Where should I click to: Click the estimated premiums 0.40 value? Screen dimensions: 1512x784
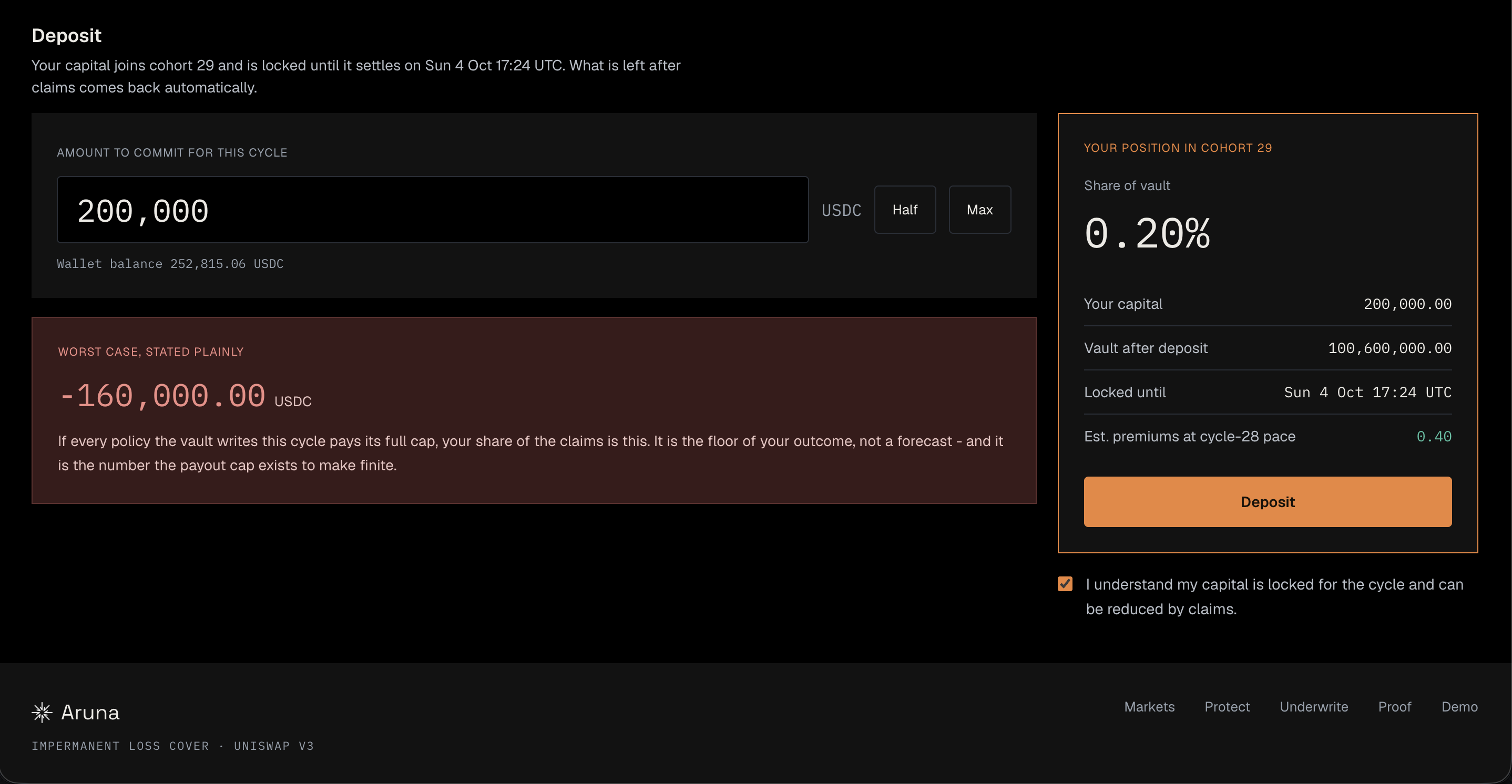pos(1434,437)
